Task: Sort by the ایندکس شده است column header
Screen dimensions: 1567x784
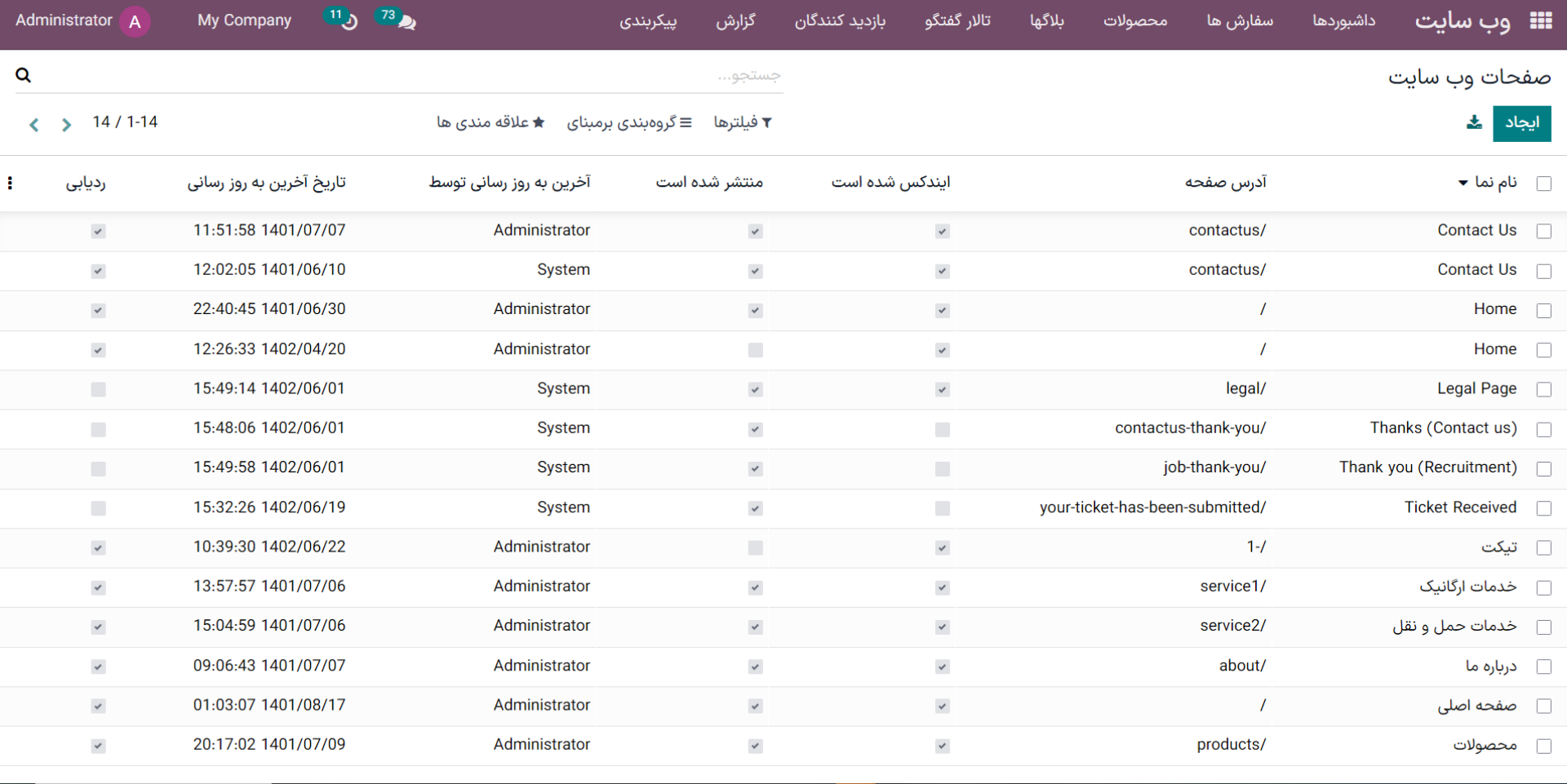Action: pyautogui.click(x=890, y=182)
